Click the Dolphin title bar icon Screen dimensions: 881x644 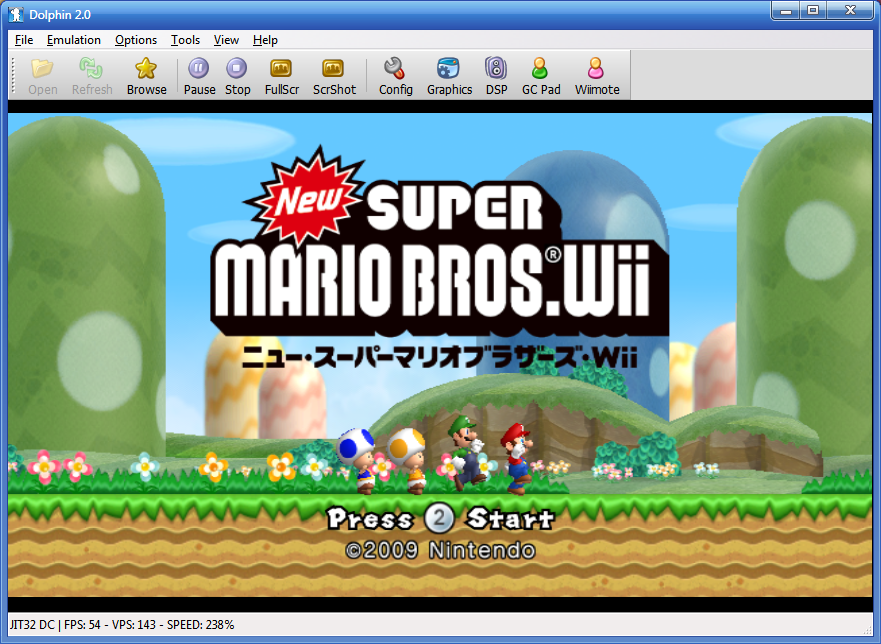coord(16,15)
